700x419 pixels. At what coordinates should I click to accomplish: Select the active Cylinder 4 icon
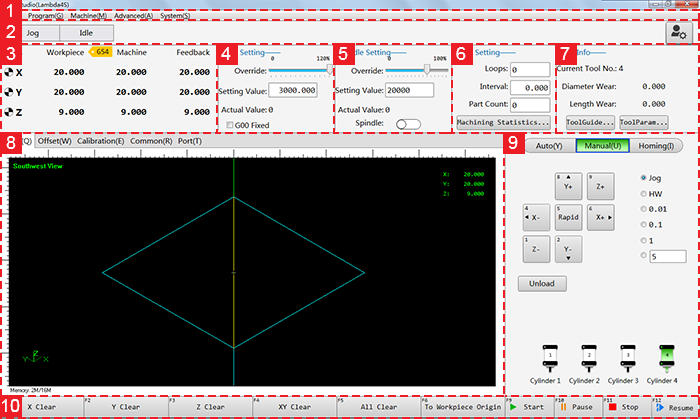[667, 358]
